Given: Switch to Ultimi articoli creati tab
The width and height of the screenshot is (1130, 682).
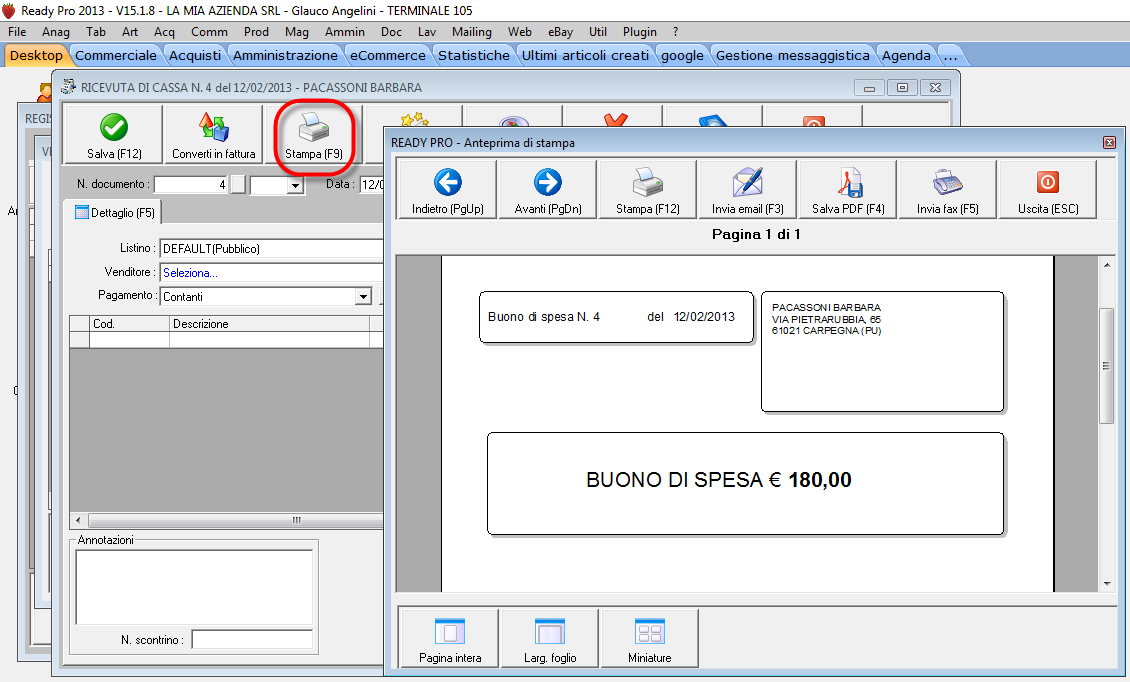Looking at the screenshot, I should [x=585, y=56].
